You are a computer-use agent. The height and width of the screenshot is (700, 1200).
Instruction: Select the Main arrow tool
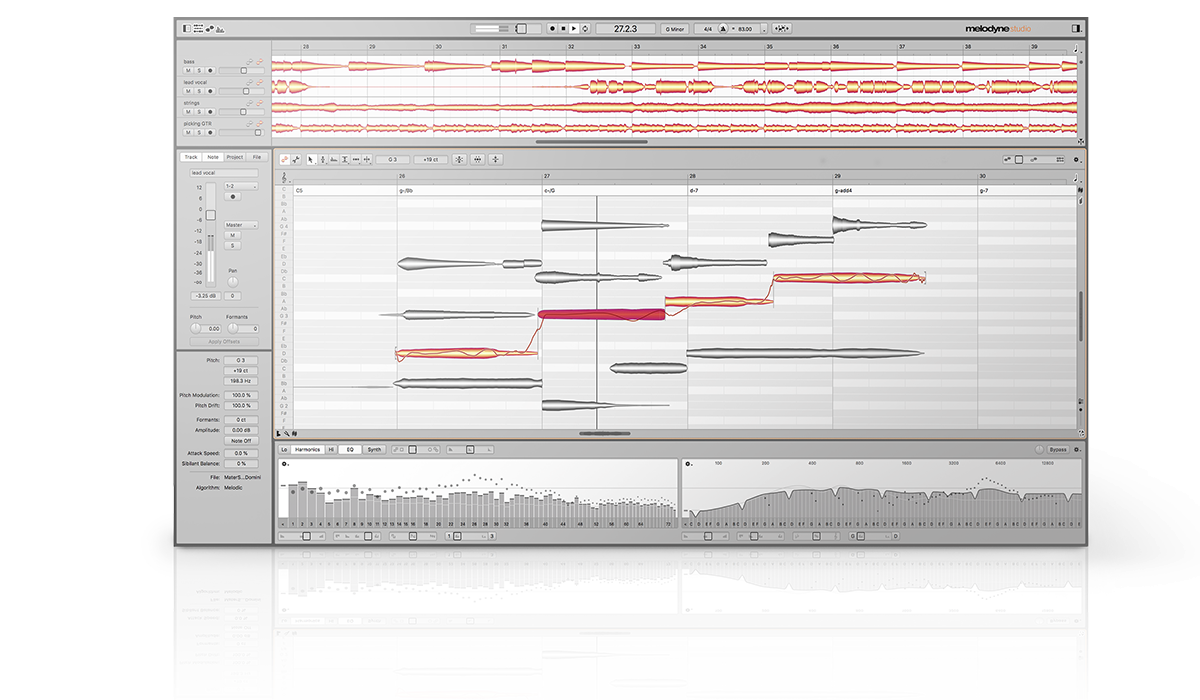[x=311, y=159]
